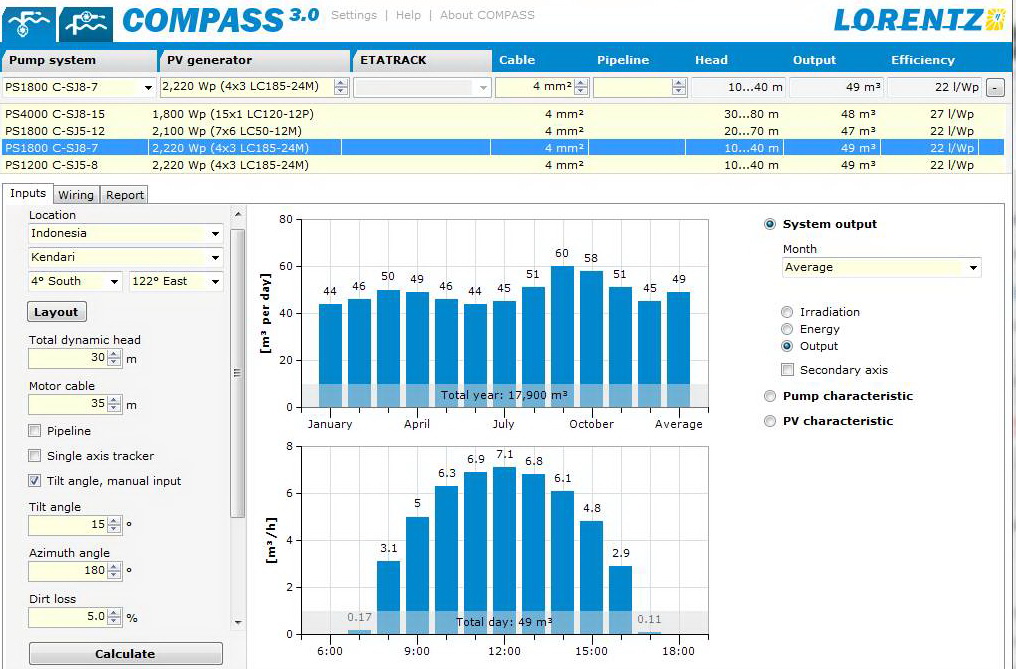Click the second pump icon tab
The width and height of the screenshot is (1016, 669).
(85, 20)
